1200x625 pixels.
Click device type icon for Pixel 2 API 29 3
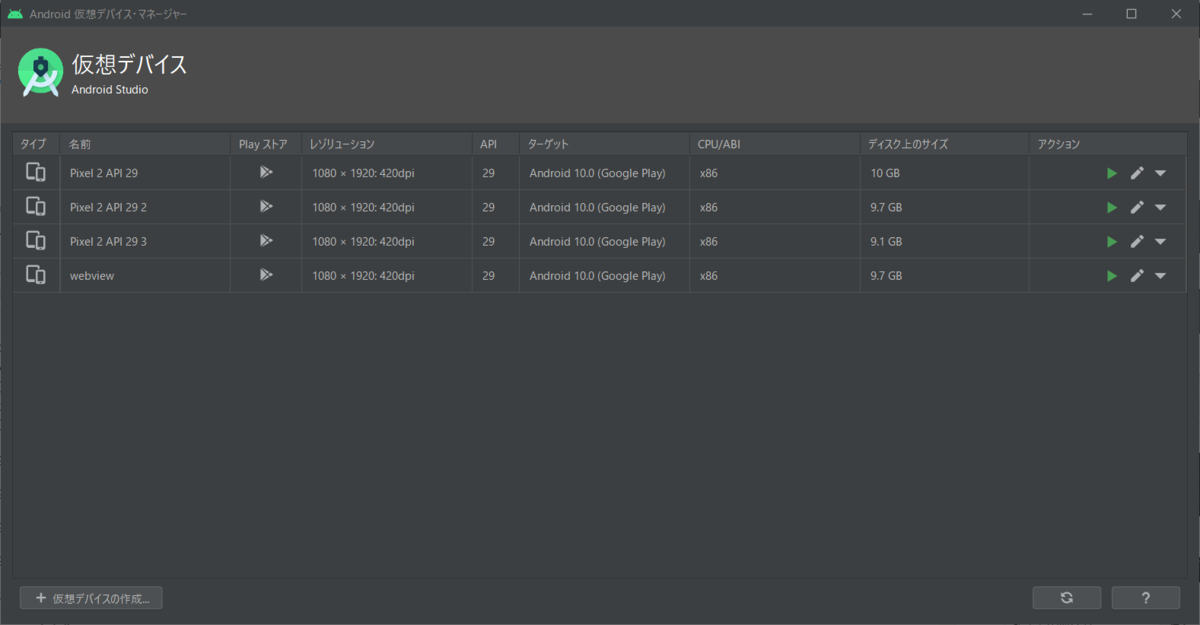click(x=36, y=240)
